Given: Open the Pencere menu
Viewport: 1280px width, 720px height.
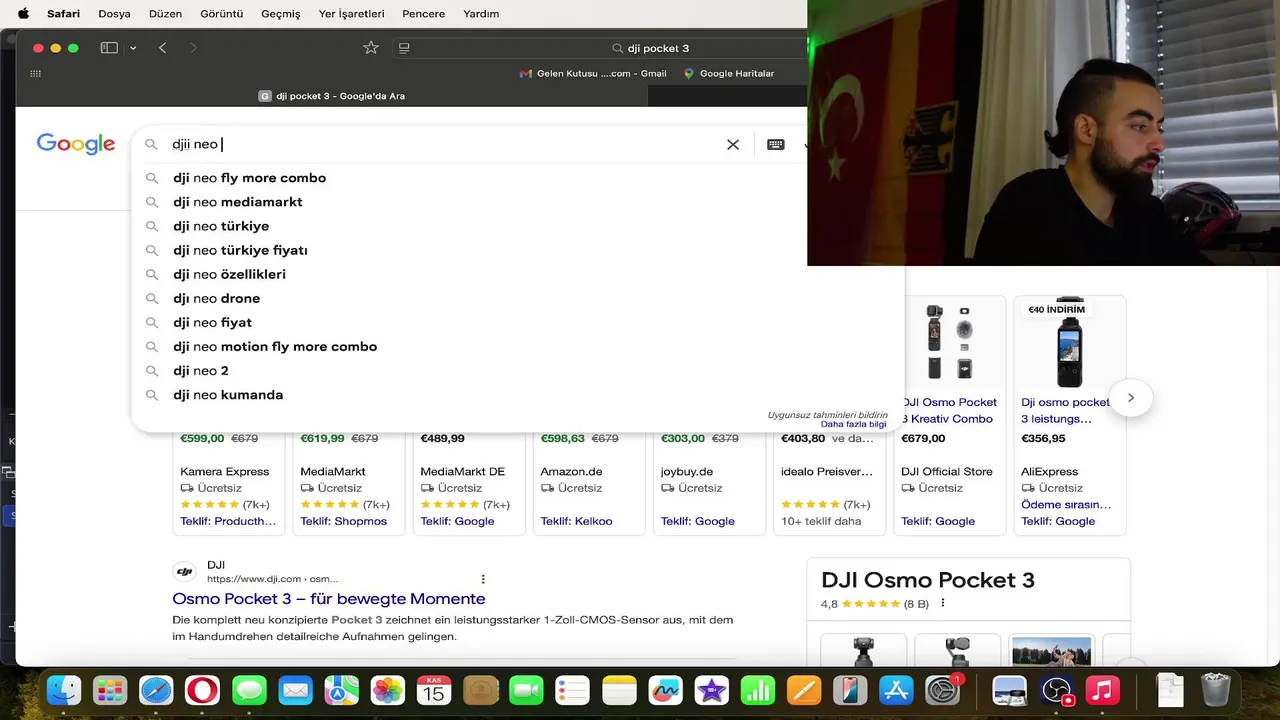Looking at the screenshot, I should [x=424, y=14].
